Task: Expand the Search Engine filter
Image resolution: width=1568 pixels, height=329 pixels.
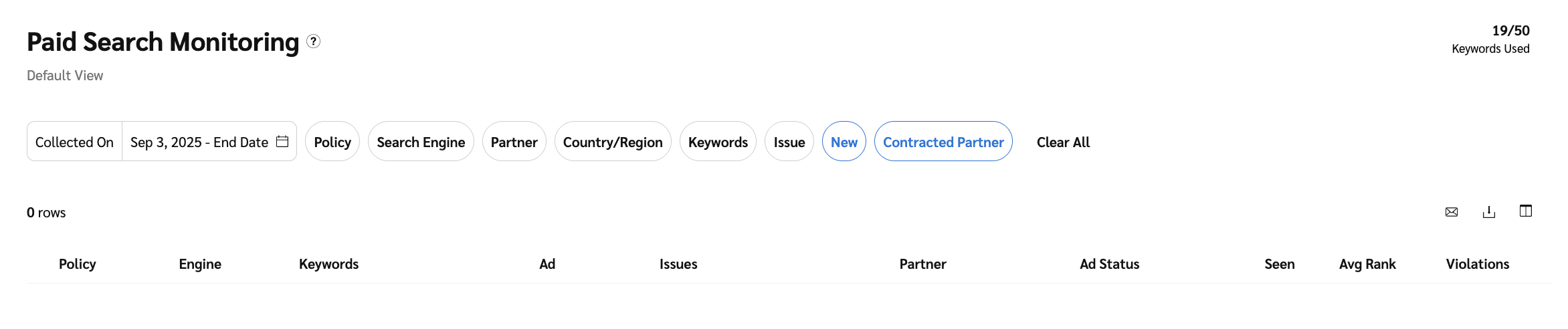Action: click(x=421, y=142)
